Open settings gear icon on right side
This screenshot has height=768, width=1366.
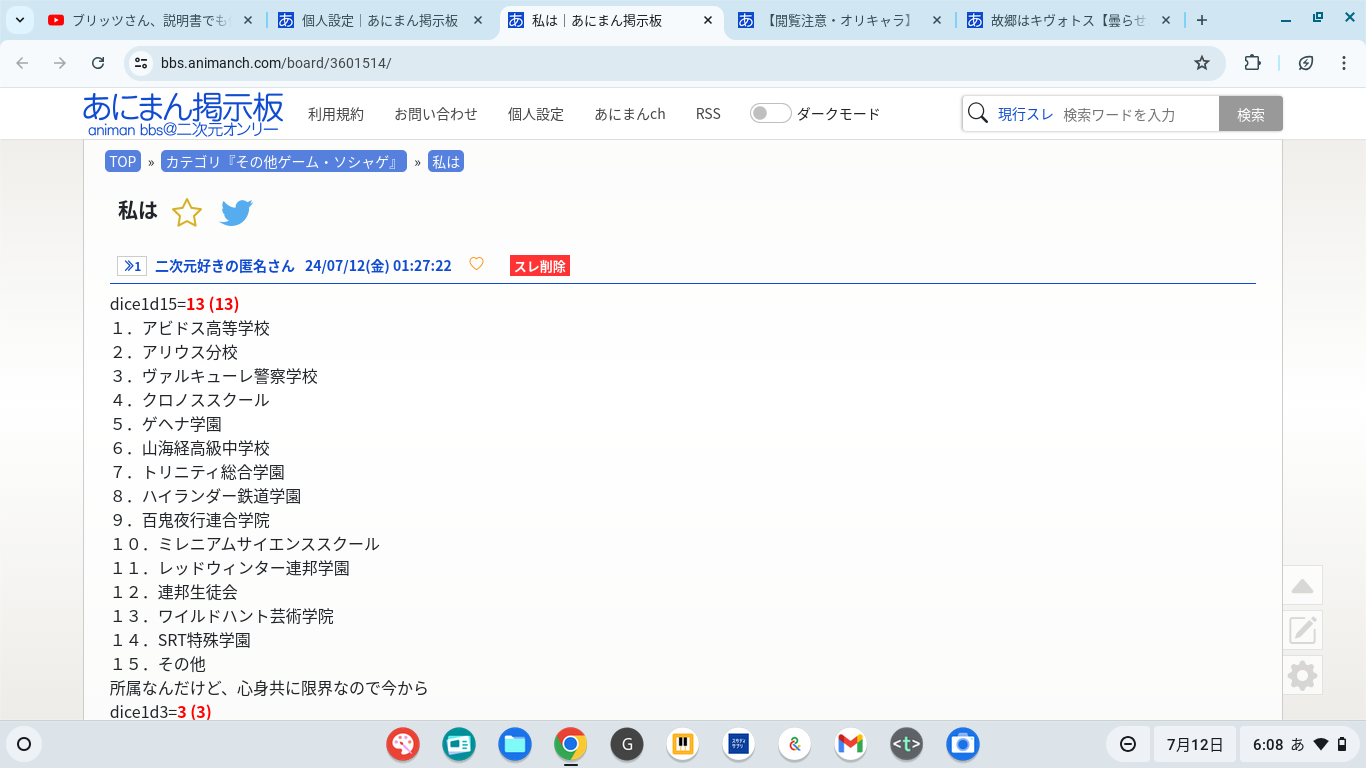(1302, 676)
